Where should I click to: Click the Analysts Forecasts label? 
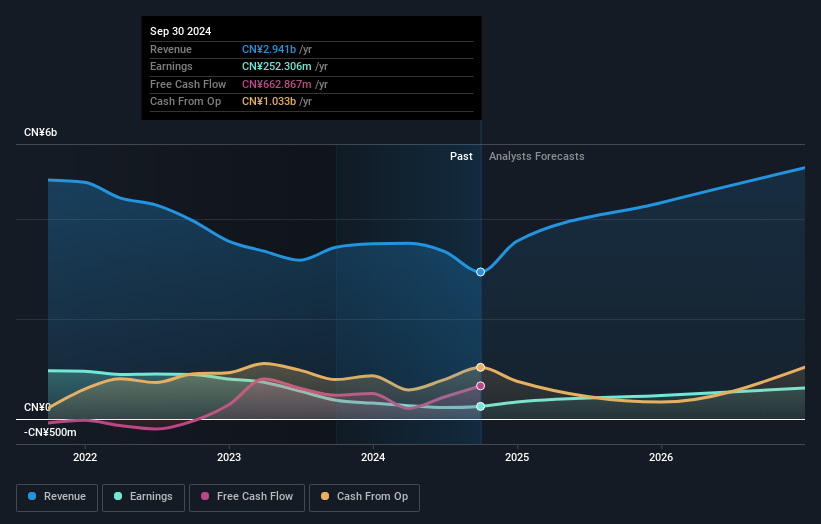[x=537, y=156]
